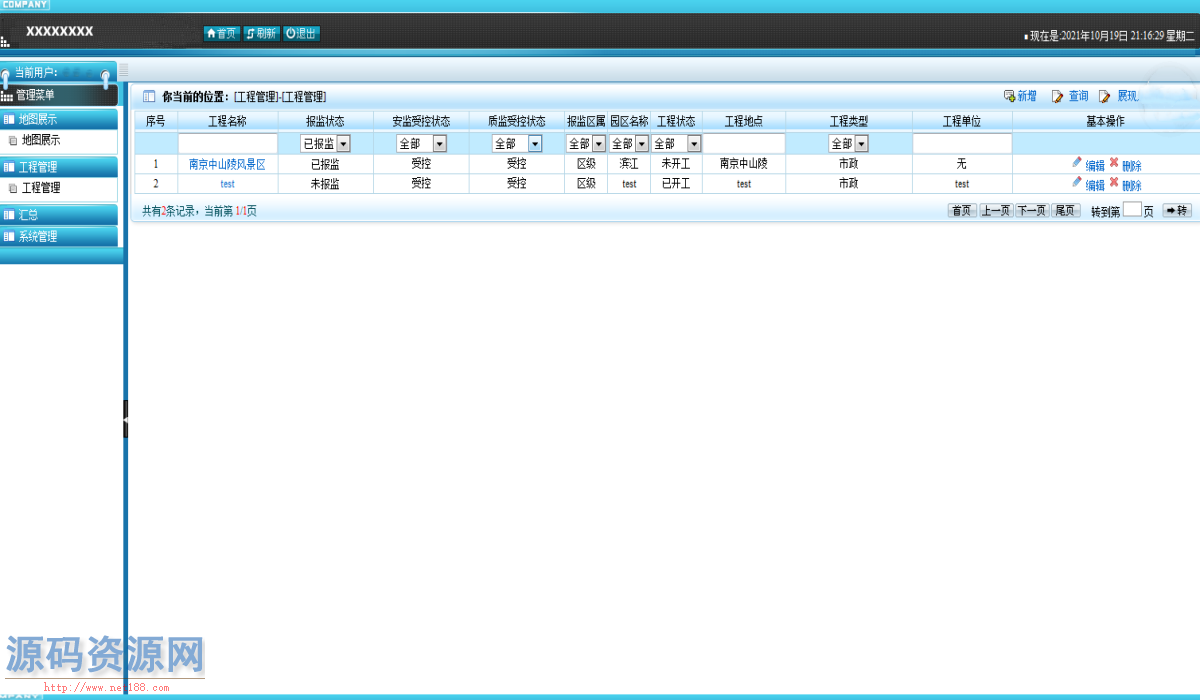Open the 地图展示 submenu item
1200x700 pixels.
41,141
